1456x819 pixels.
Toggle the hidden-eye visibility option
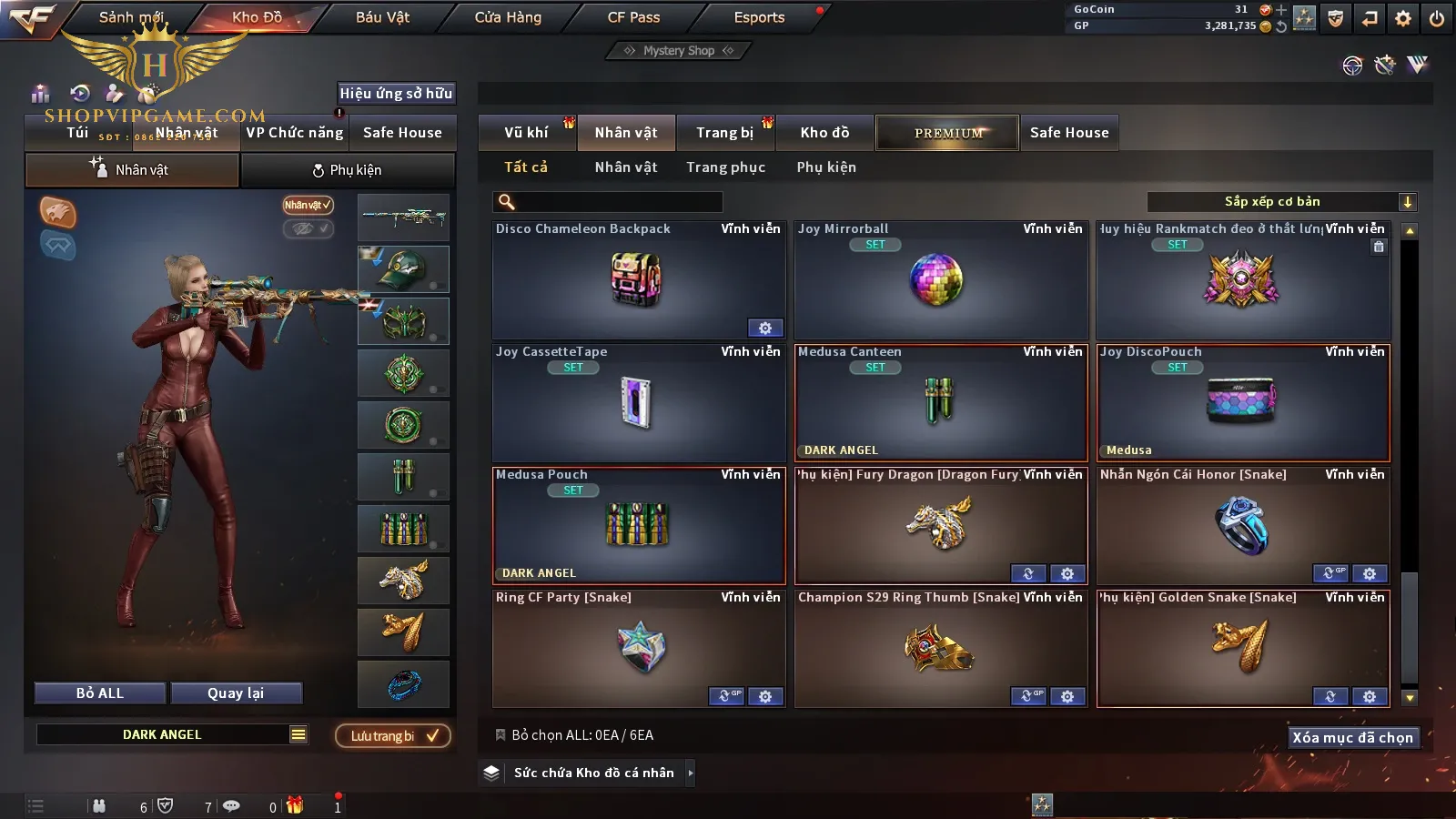point(308,228)
